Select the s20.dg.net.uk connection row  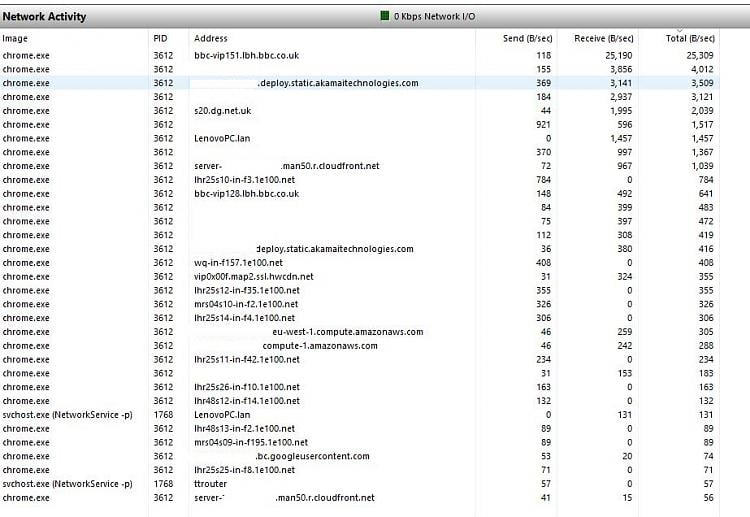(360, 110)
